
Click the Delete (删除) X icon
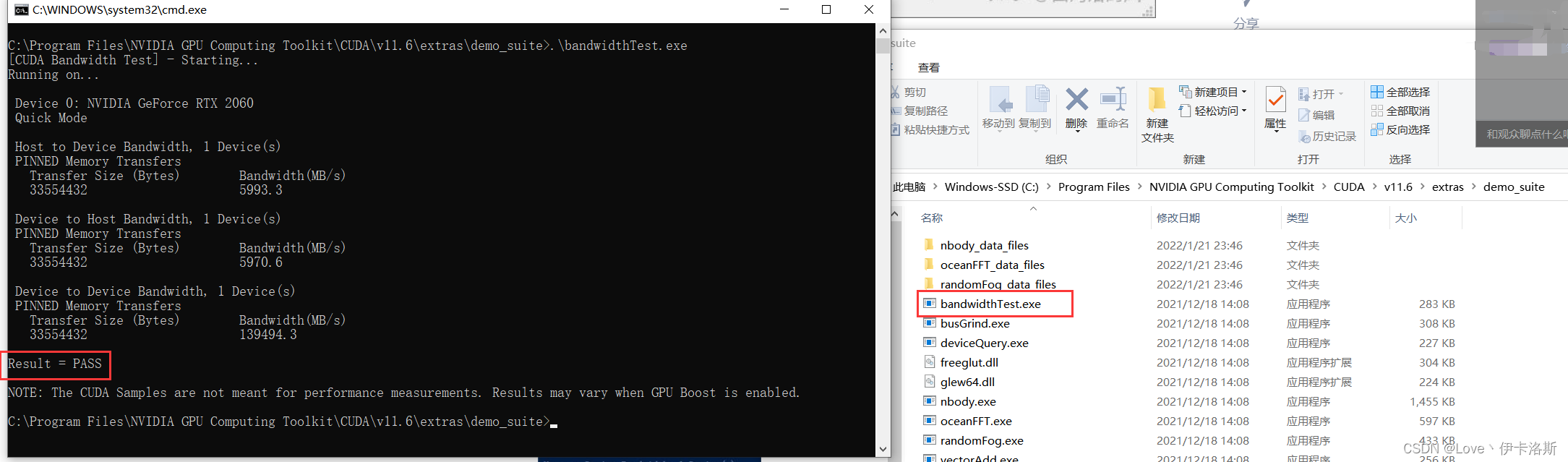[x=1076, y=100]
